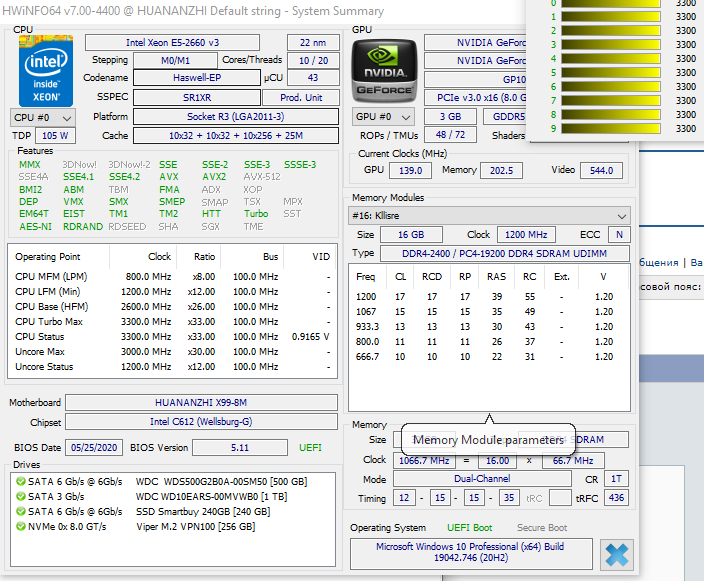Click the BIOS Version 5.11 field
This screenshot has height=581, width=704.
coord(240,448)
